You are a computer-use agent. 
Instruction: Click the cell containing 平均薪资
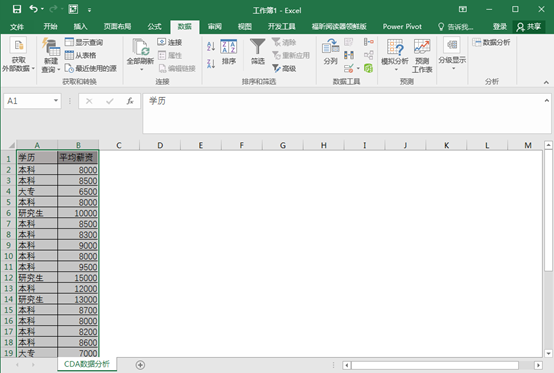tap(78, 158)
